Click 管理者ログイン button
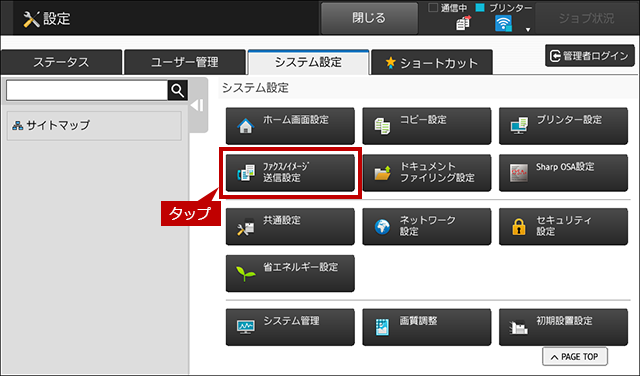The width and height of the screenshot is (640, 376). click(x=590, y=56)
